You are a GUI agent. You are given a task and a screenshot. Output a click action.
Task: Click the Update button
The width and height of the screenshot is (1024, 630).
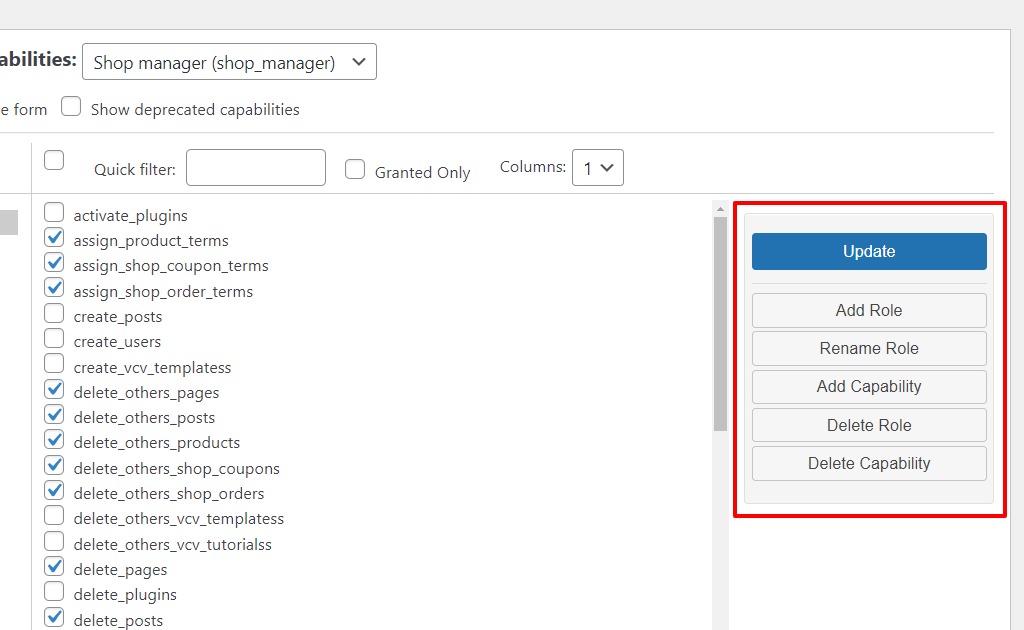point(868,251)
